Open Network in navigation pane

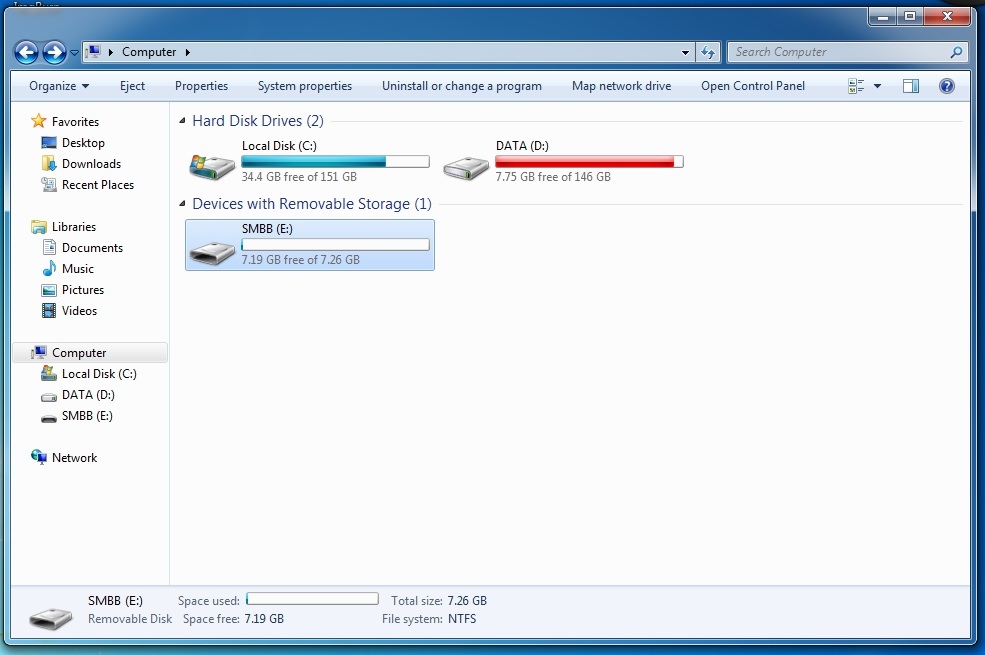[x=74, y=458]
